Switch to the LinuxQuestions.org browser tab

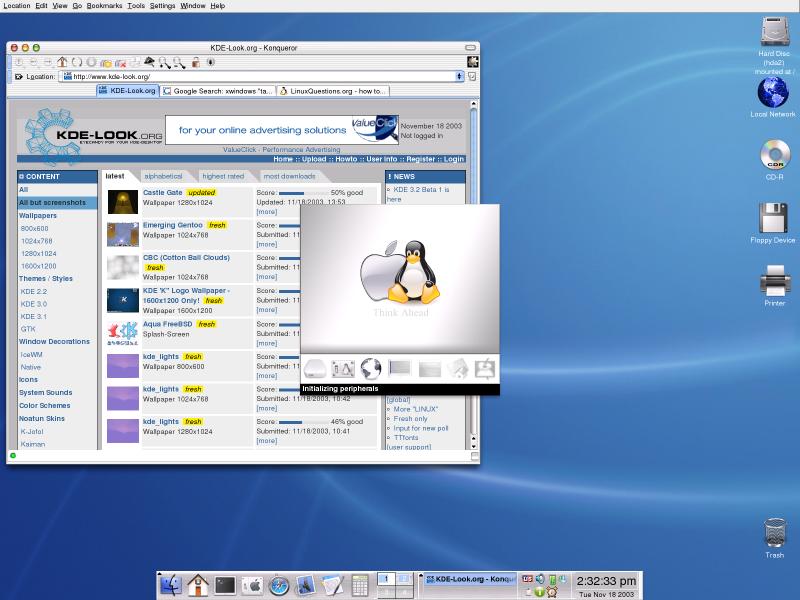[x=333, y=91]
